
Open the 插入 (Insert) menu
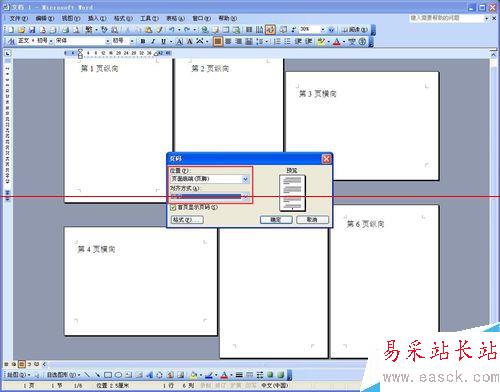point(97,18)
